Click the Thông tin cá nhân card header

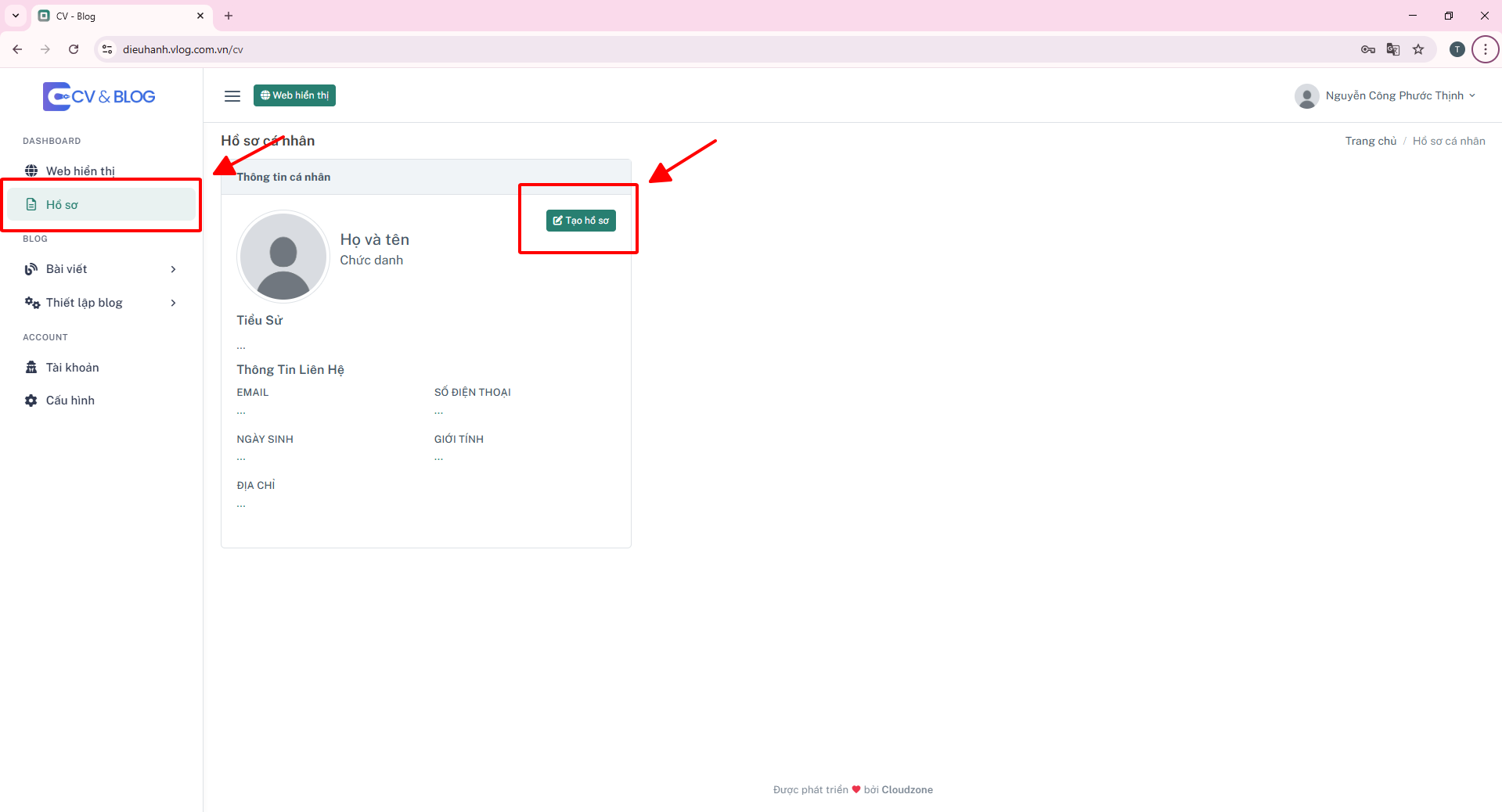coord(426,177)
